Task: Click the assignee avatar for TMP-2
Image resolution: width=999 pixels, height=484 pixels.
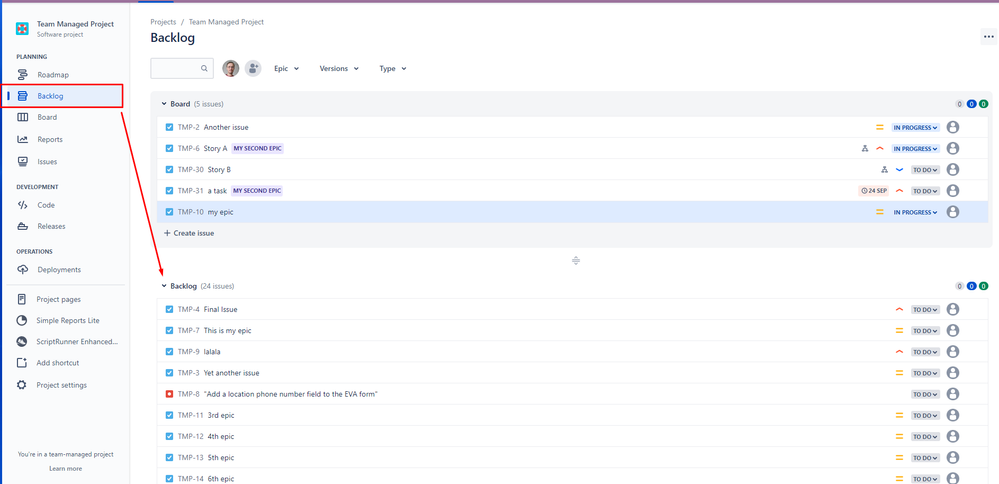Action: [x=953, y=127]
